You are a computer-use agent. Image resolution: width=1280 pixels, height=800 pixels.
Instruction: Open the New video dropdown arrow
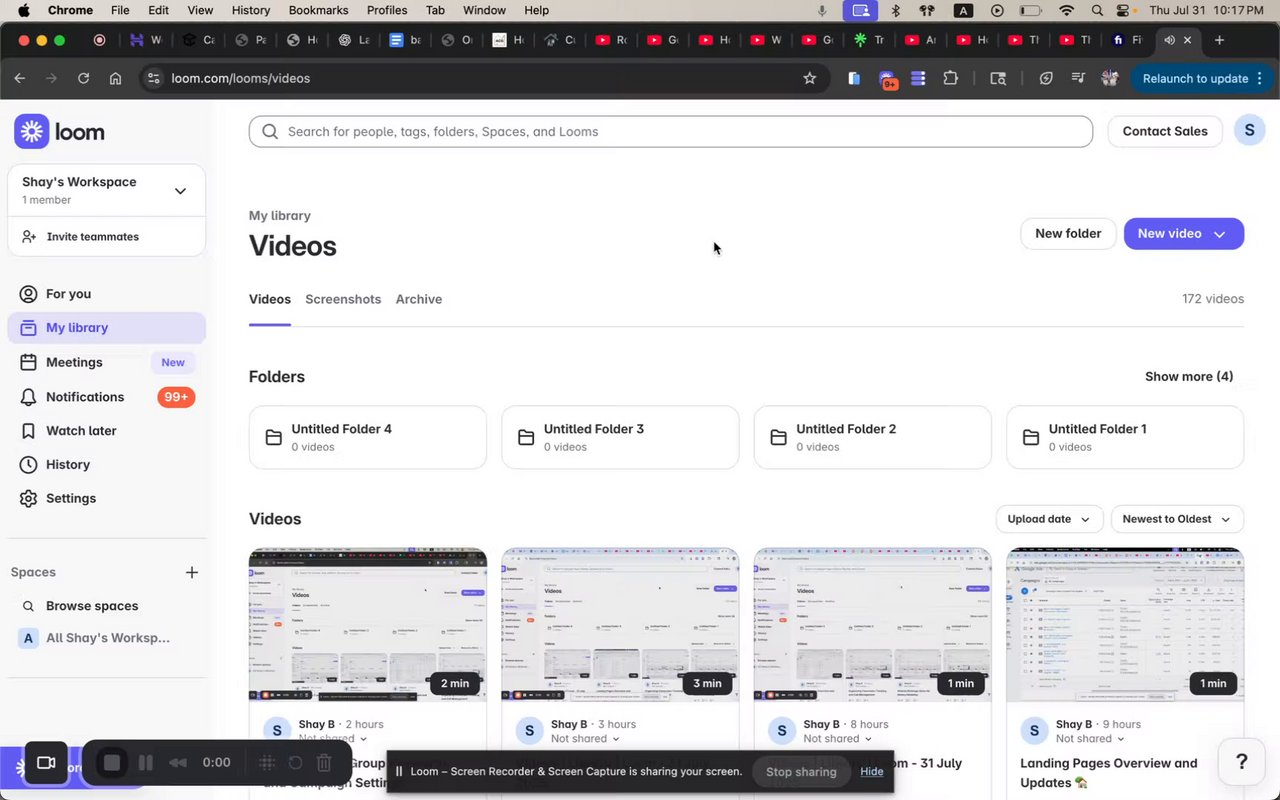(x=1219, y=234)
